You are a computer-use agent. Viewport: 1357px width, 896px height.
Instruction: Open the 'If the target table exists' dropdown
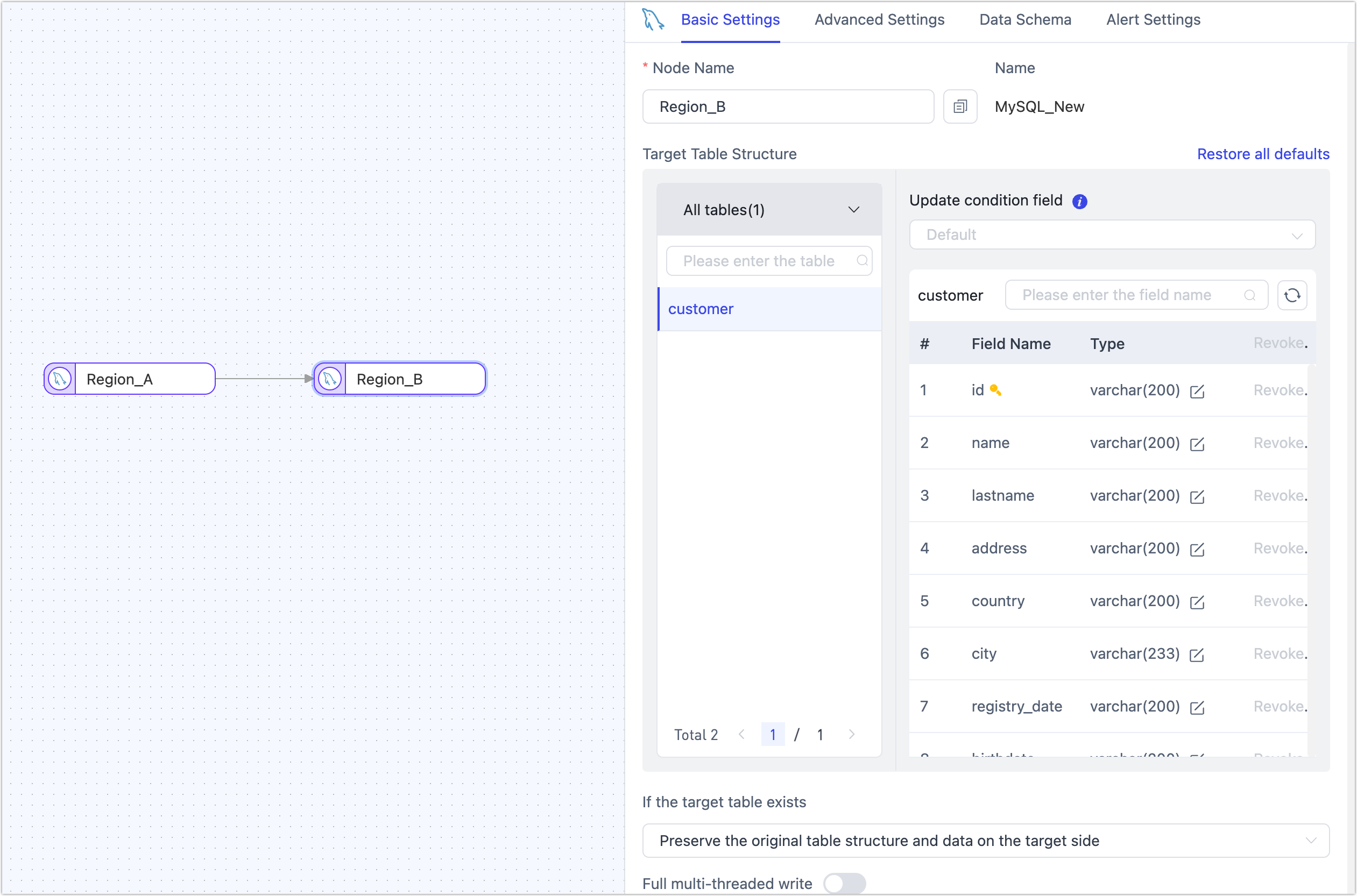[985, 841]
